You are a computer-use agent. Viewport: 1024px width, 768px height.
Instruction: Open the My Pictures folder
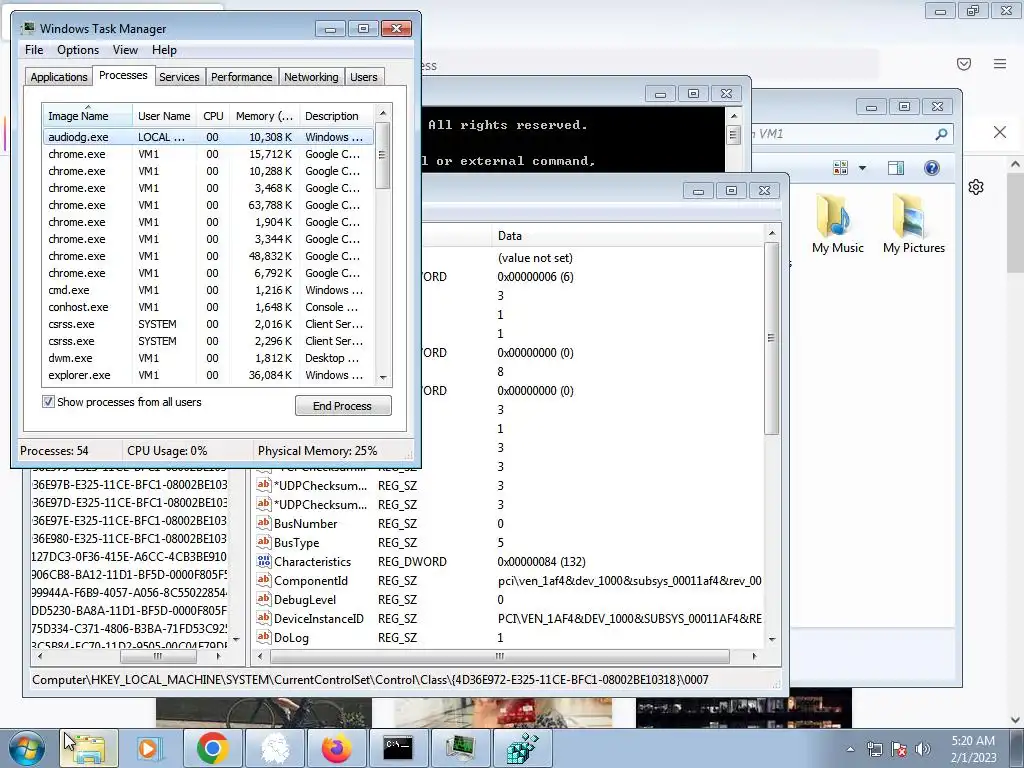(914, 223)
